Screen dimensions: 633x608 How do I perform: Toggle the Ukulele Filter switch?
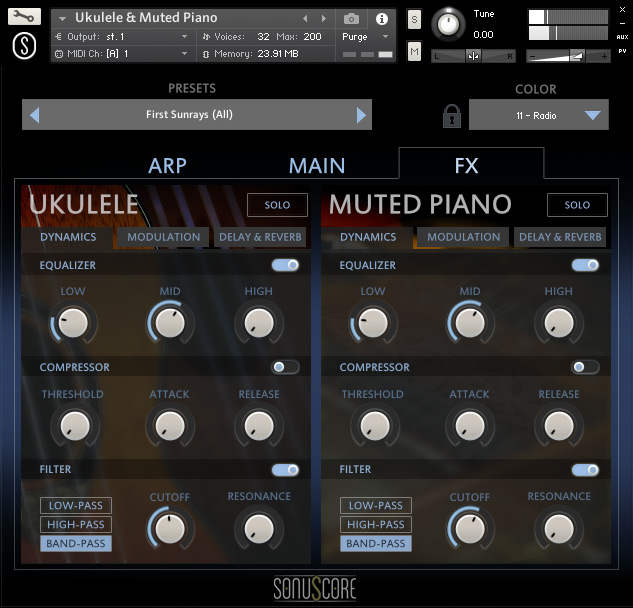click(x=285, y=470)
